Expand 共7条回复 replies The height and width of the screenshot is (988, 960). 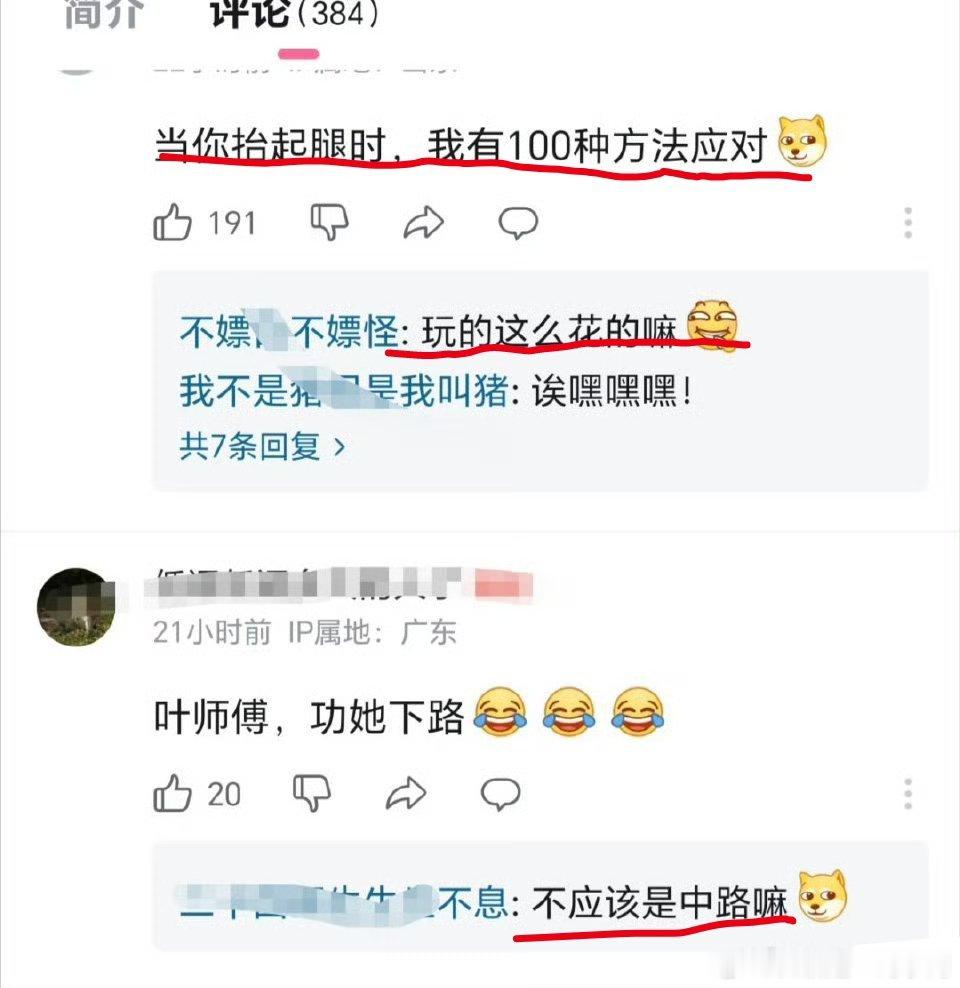pos(263,447)
